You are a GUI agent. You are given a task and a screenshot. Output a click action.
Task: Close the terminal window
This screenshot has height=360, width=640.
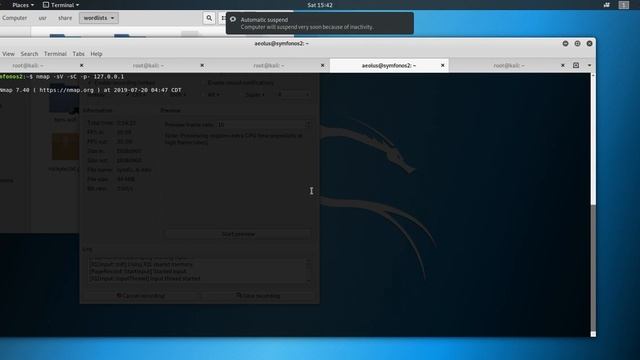tap(589, 43)
